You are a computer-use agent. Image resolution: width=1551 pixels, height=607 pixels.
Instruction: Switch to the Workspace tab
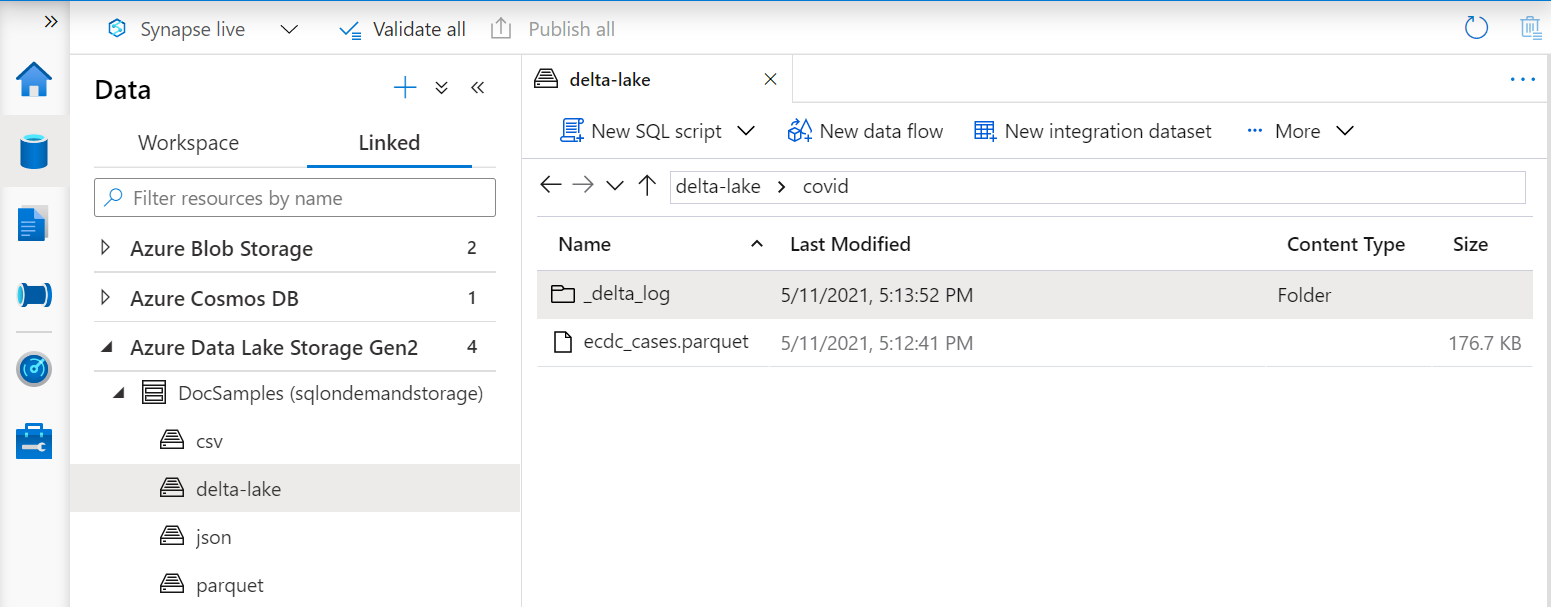[188, 143]
